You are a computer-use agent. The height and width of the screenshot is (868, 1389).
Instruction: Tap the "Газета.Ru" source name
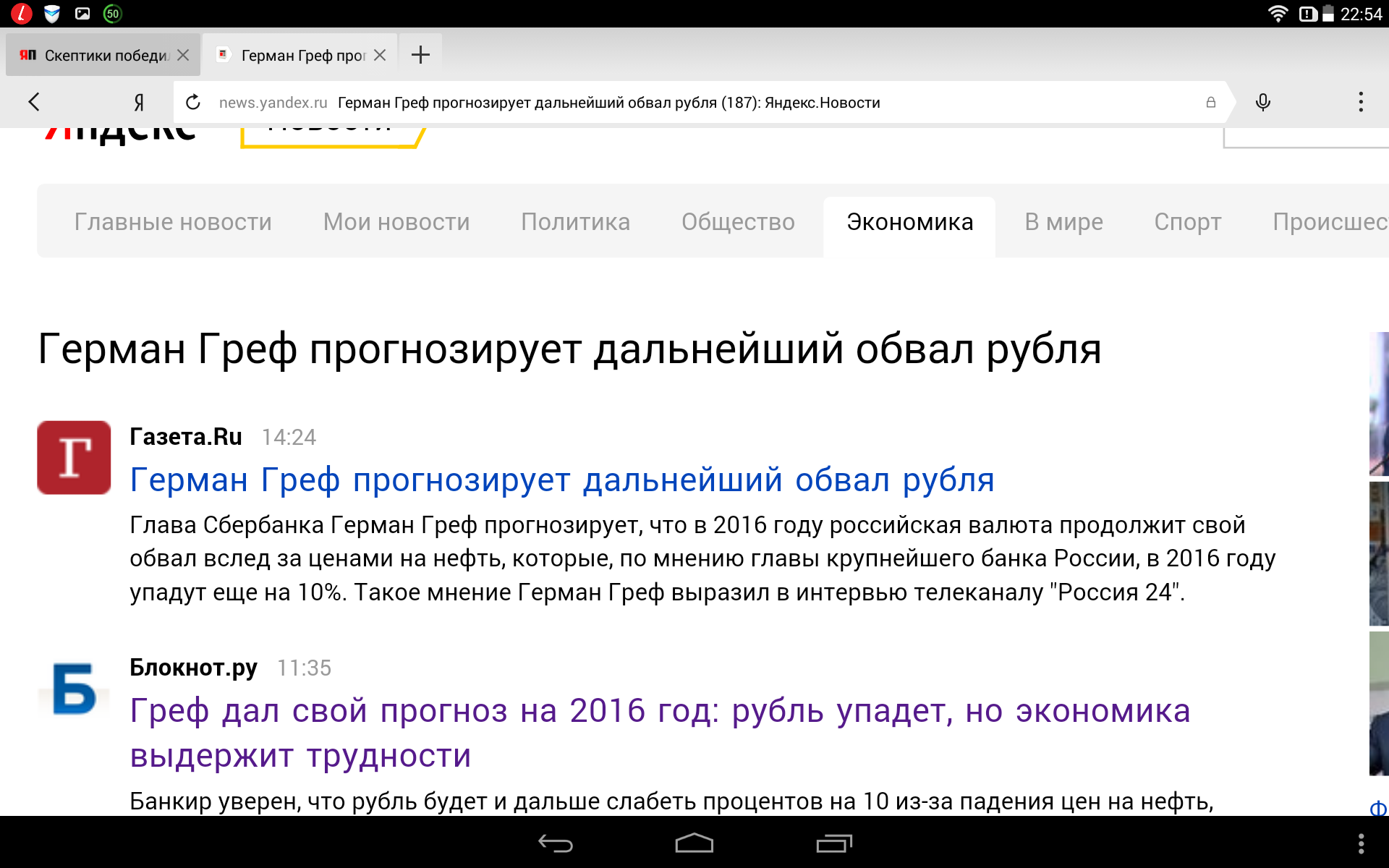pyautogui.click(x=185, y=437)
